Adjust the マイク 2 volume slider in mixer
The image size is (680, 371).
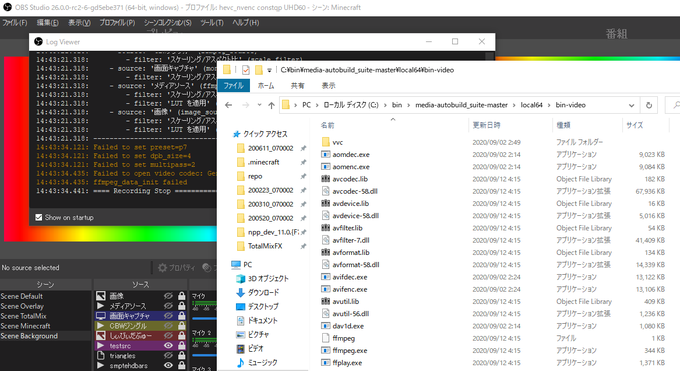click(x=204, y=355)
